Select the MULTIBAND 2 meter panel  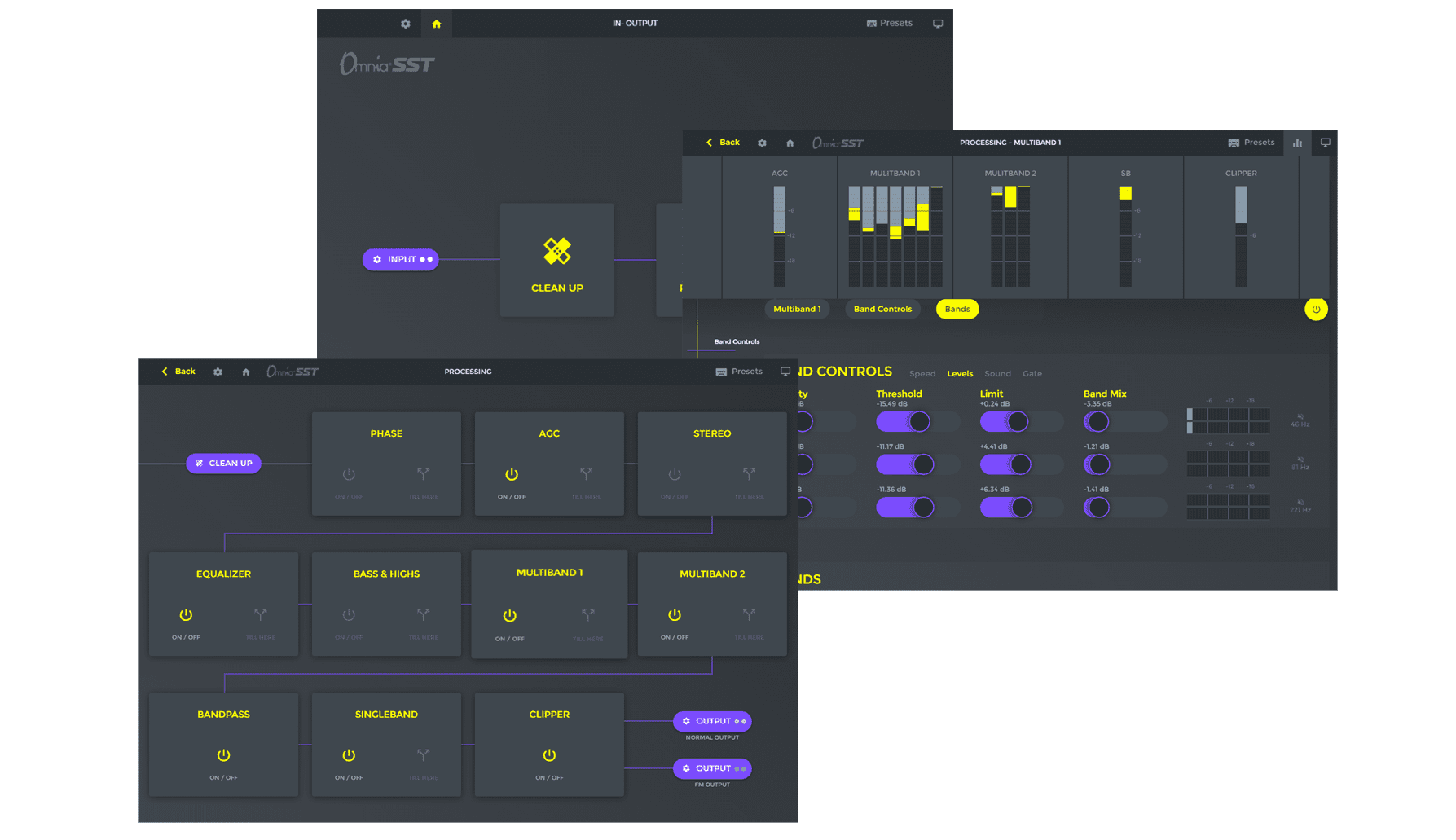(x=1010, y=227)
